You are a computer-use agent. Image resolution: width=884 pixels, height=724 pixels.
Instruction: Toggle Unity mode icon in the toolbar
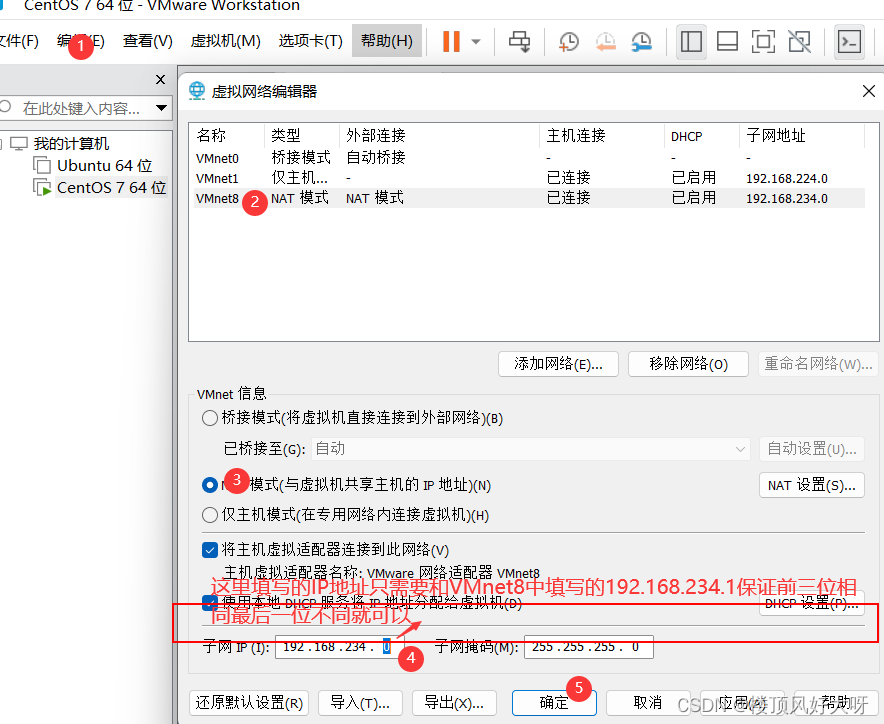coord(798,41)
